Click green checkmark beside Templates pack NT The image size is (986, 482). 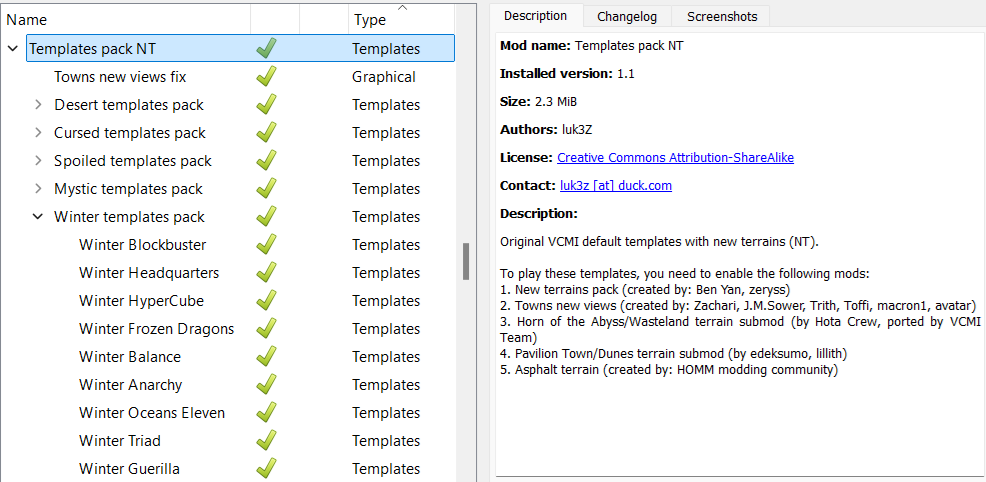[266, 48]
